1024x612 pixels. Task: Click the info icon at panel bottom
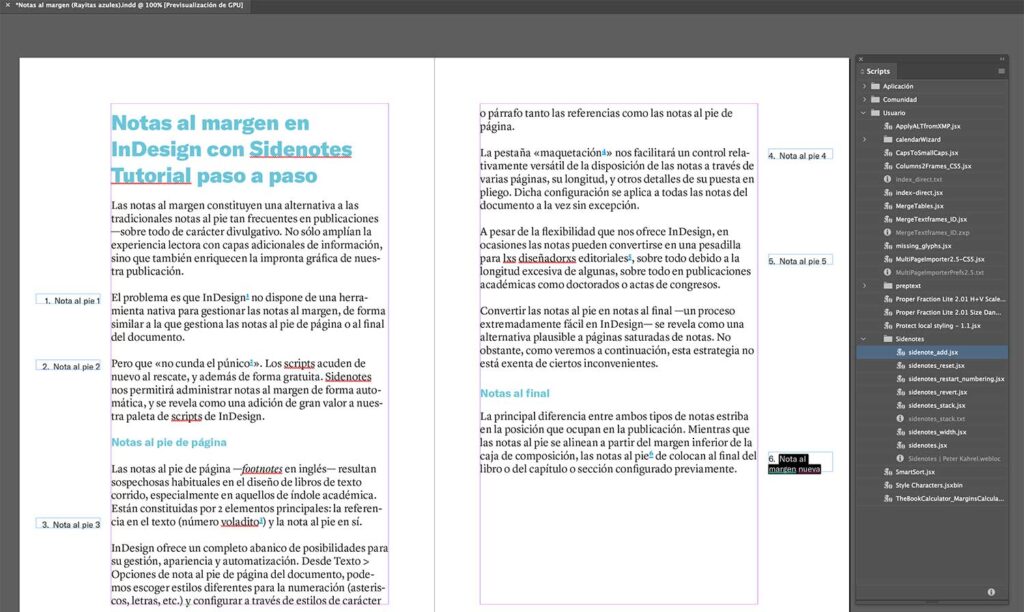[990, 592]
